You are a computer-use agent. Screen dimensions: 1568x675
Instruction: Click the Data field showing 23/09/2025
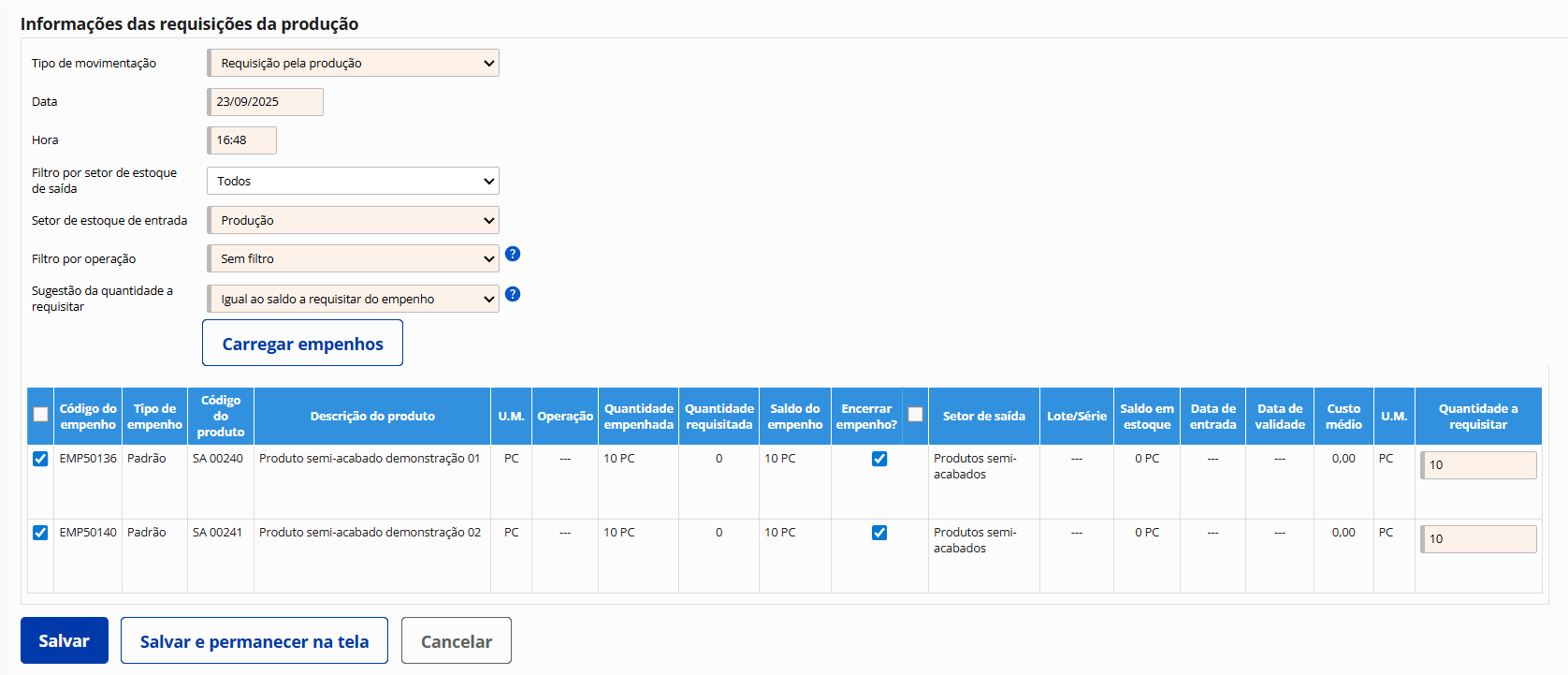point(266,102)
